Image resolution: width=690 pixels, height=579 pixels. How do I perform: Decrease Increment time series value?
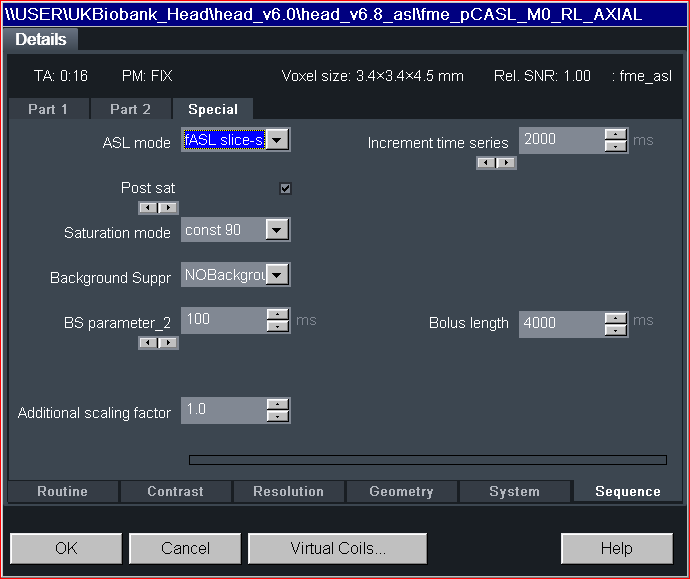(616, 146)
